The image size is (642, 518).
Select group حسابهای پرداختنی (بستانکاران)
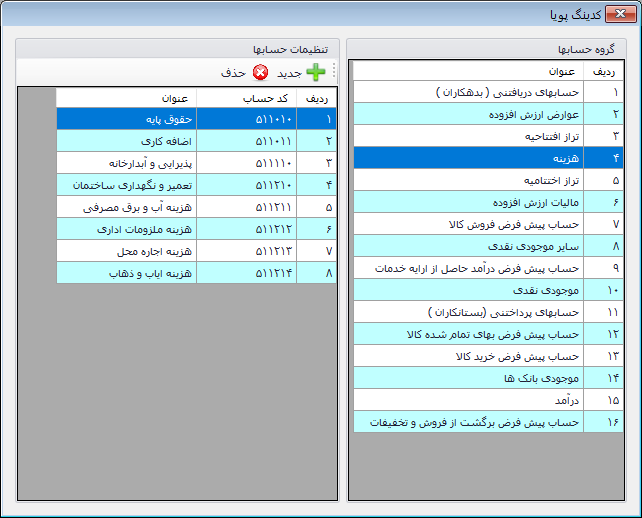488,312
